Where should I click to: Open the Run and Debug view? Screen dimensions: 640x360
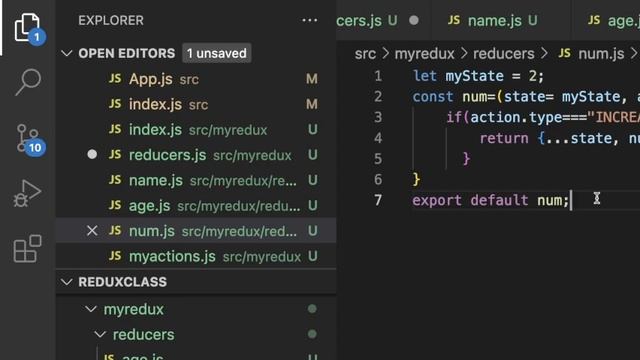click(x=28, y=193)
